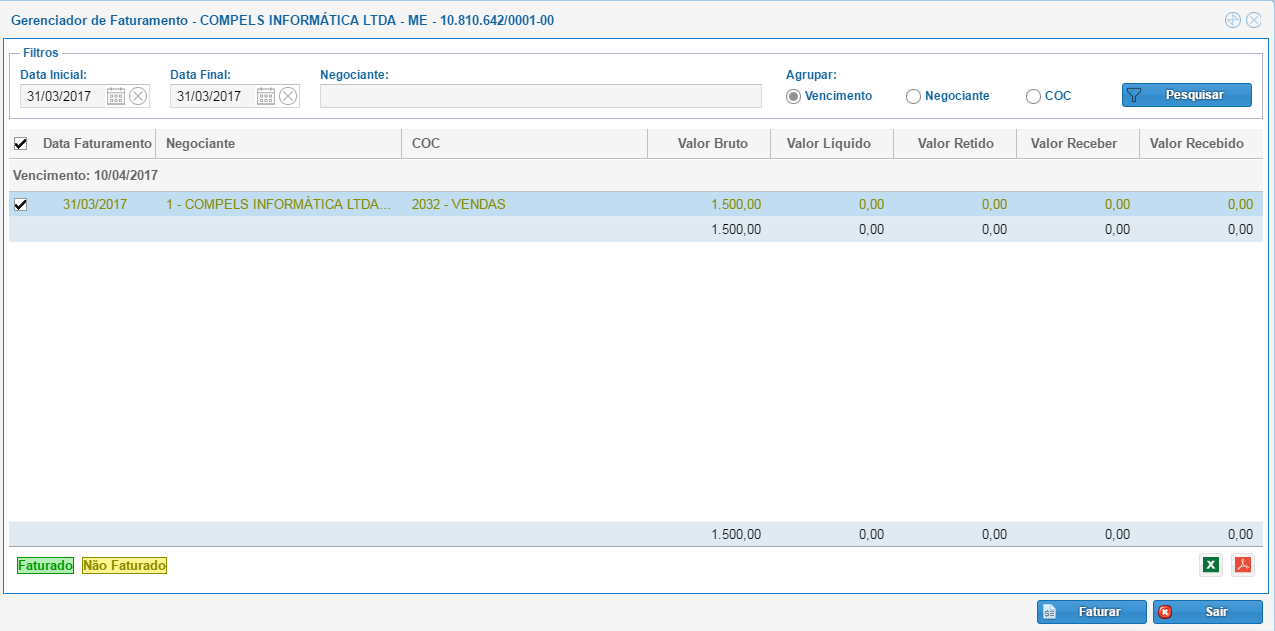Open the Data Inicial calendar picker
Image resolution: width=1275 pixels, height=631 pixels.
[116, 96]
